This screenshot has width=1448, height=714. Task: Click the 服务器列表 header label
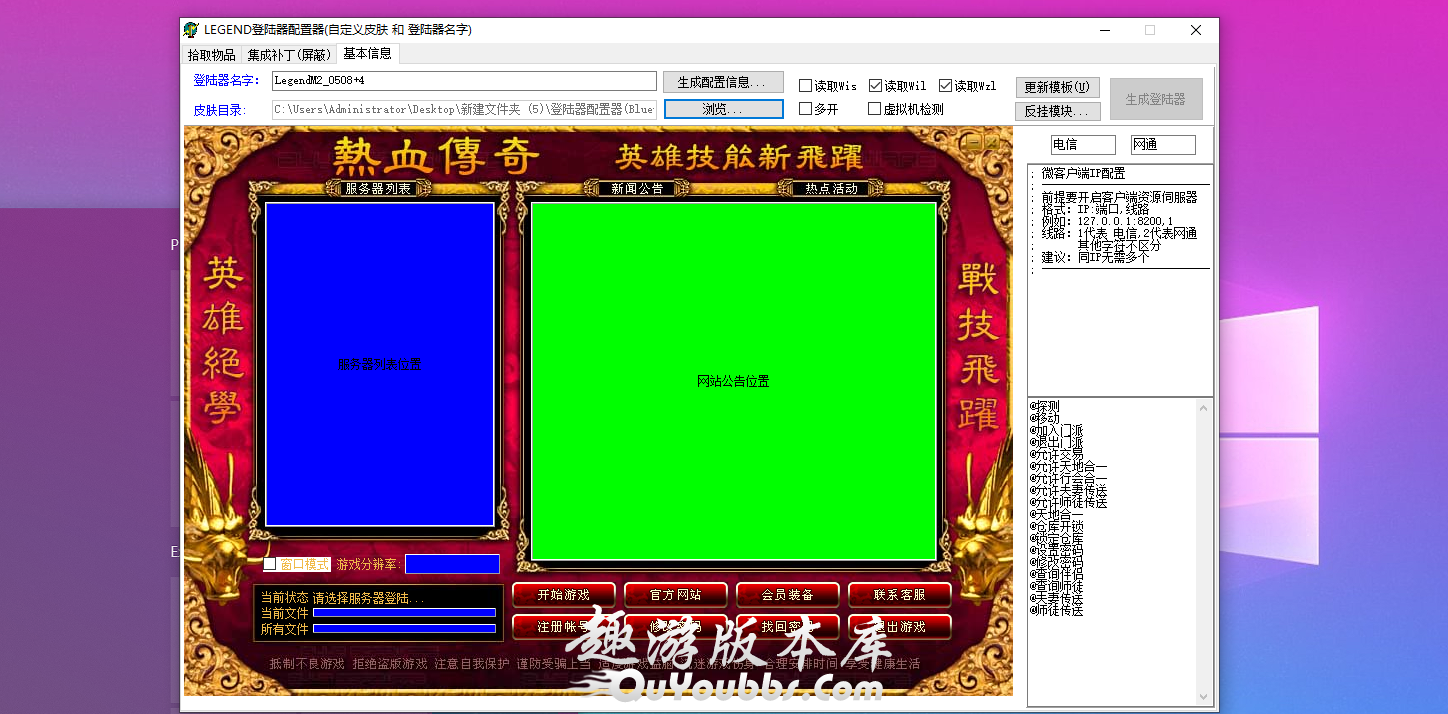[378, 188]
